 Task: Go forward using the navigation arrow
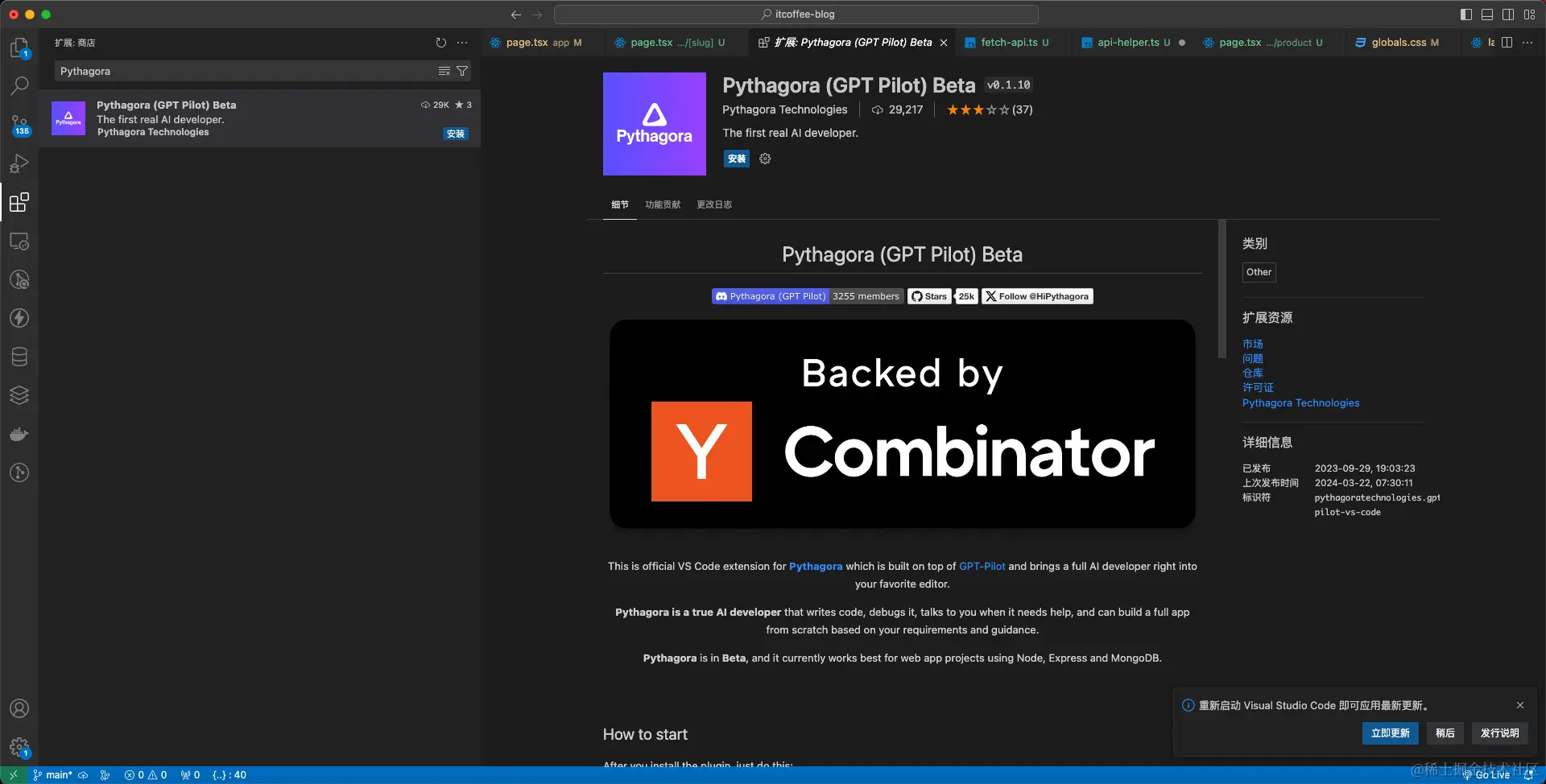(x=537, y=14)
